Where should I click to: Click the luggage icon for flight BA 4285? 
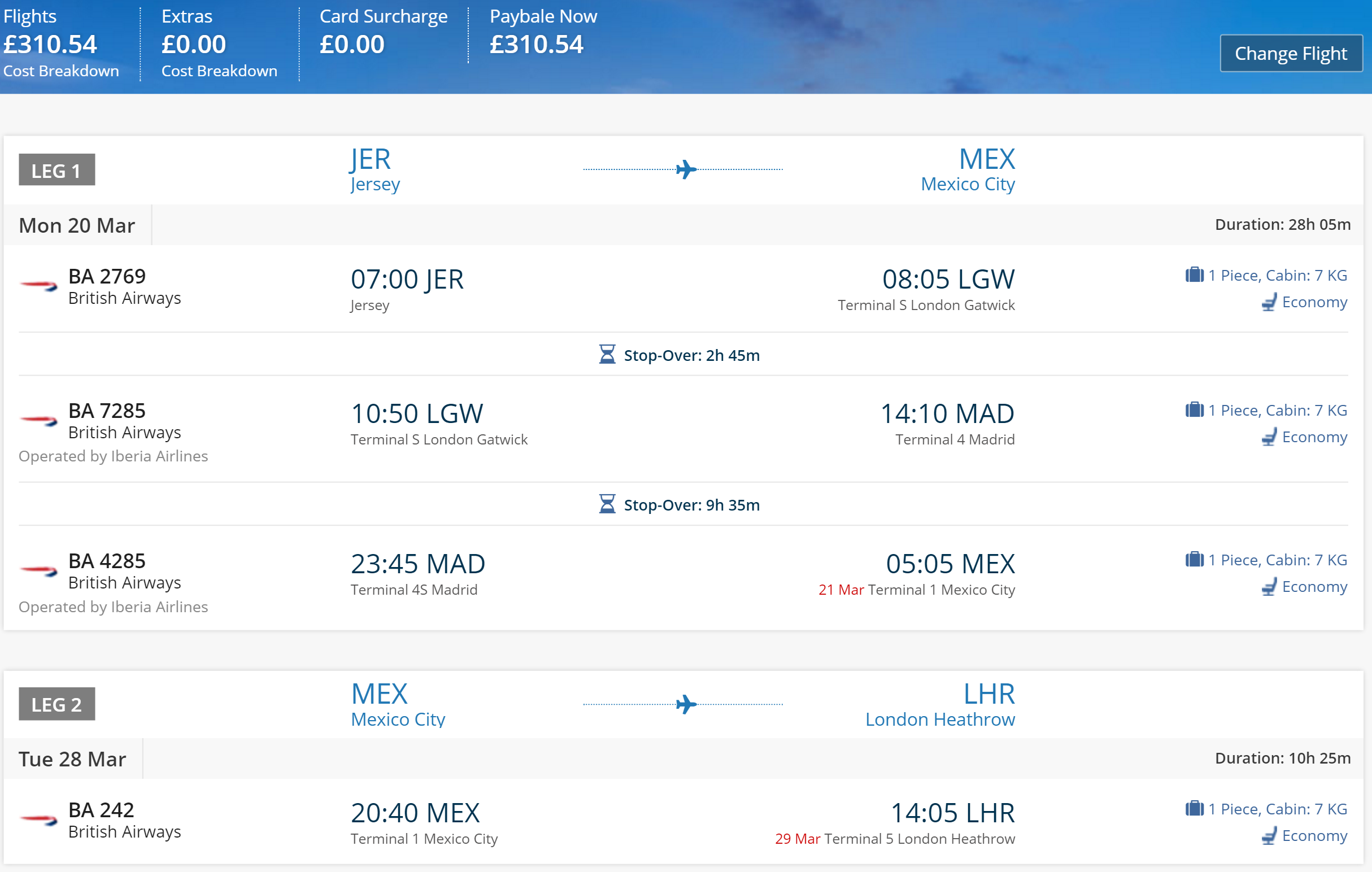[x=1194, y=559]
